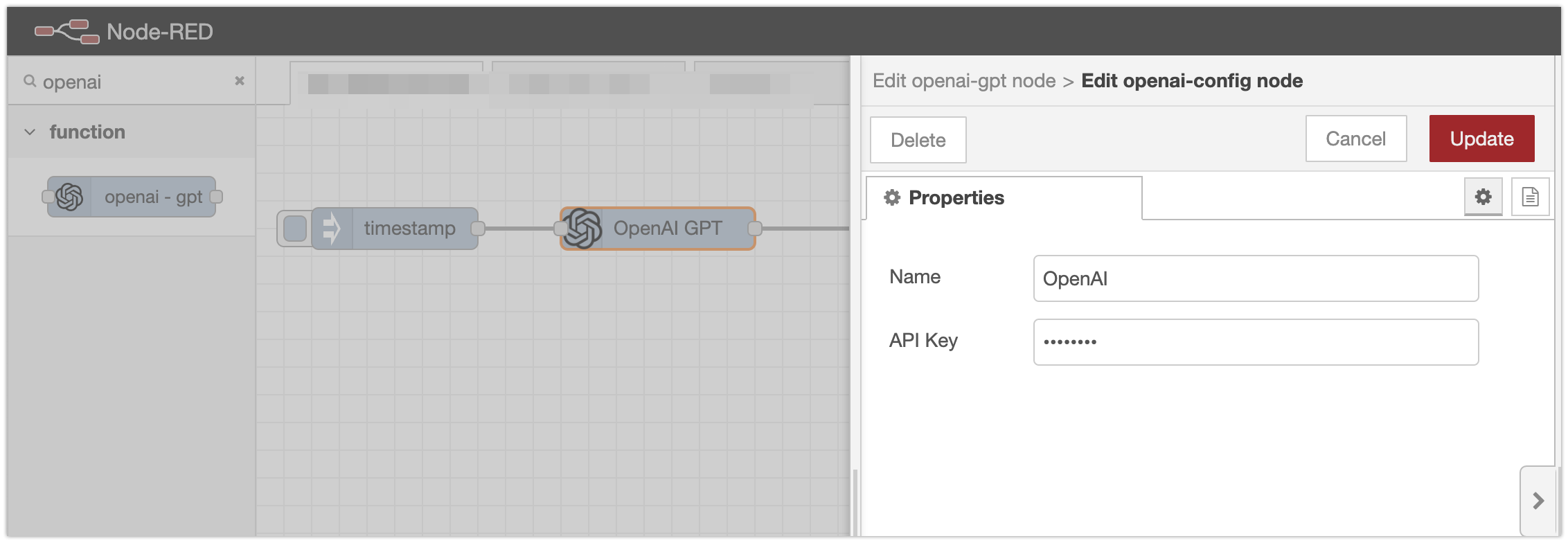Expand the sidebar with the right chevron
The height and width of the screenshot is (543, 1568).
(x=1538, y=501)
